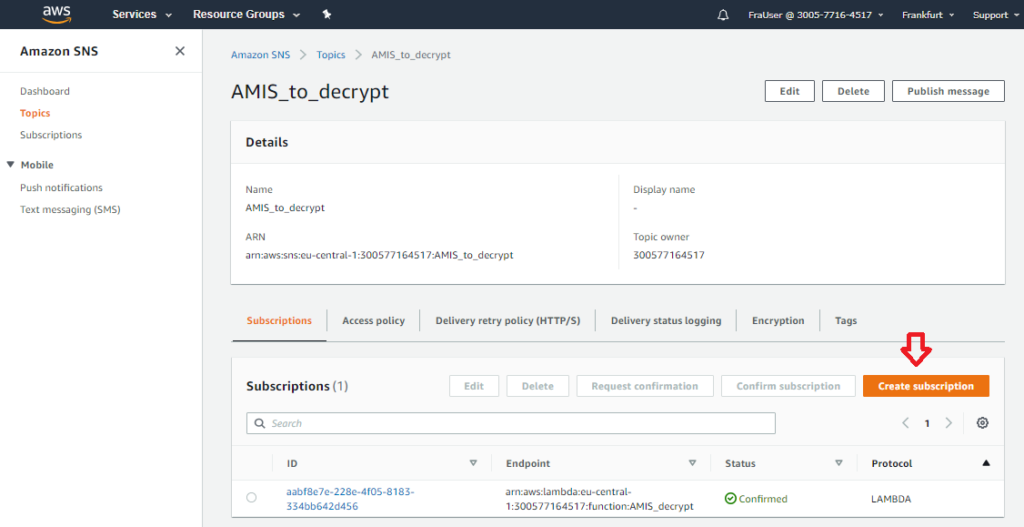Open the Frankfurt region selector
Image resolution: width=1024 pixels, height=527 pixels.
click(x=927, y=15)
